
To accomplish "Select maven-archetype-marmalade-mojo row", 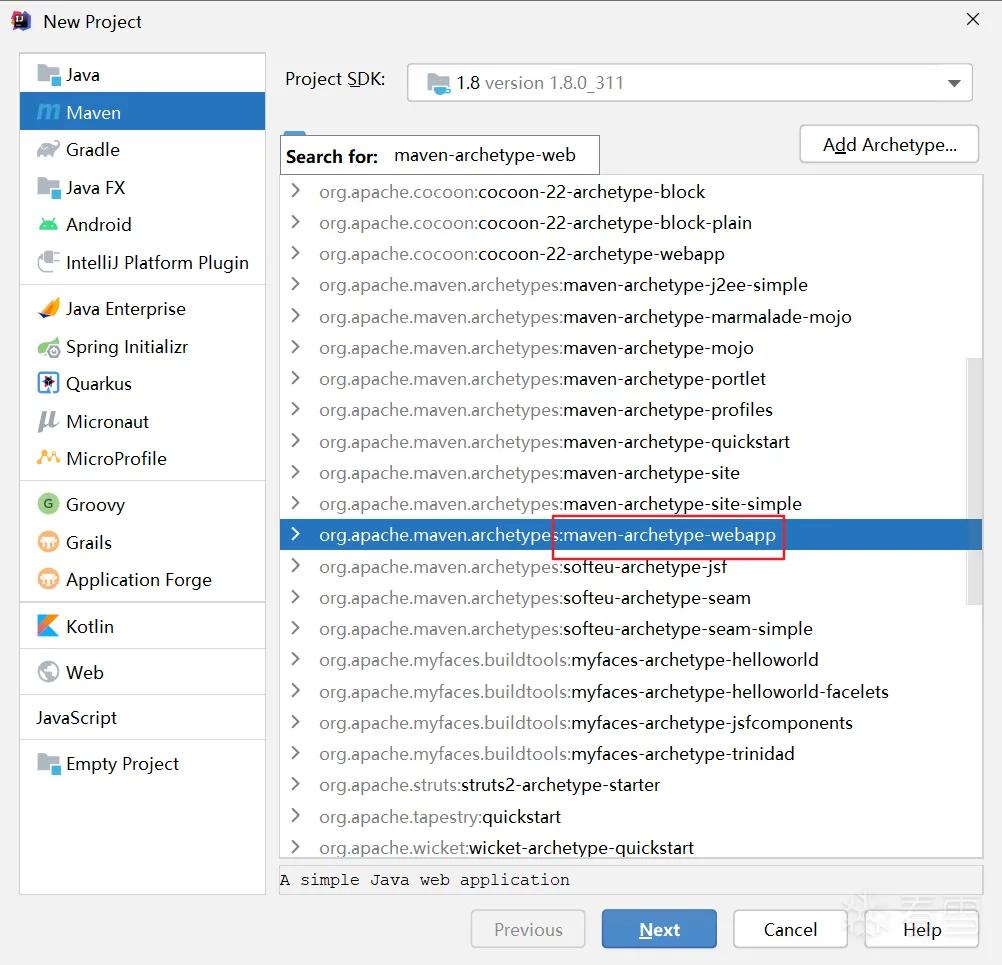I will point(630,316).
